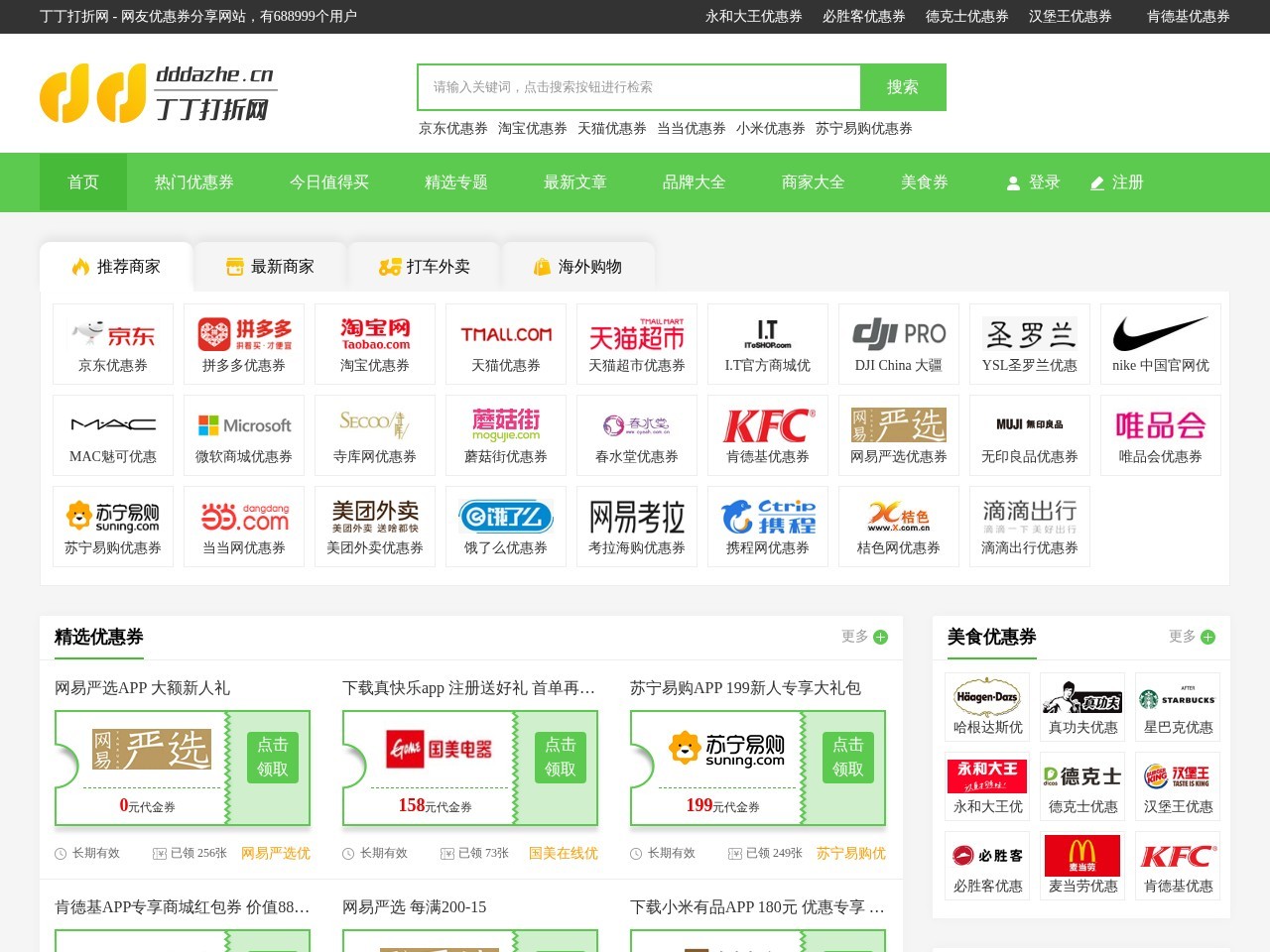Image resolution: width=1270 pixels, height=952 pixels.
Task: Open the 品牌大全 menu item
Action: [693, 182]
